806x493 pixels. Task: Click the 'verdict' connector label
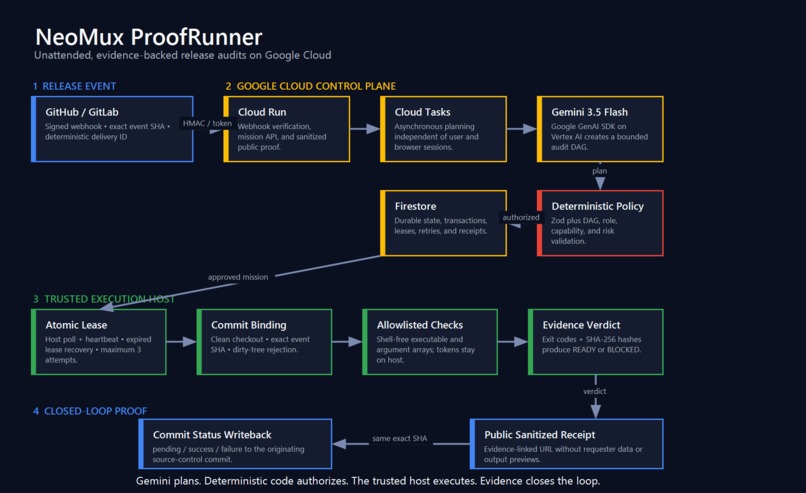(595, 391)
